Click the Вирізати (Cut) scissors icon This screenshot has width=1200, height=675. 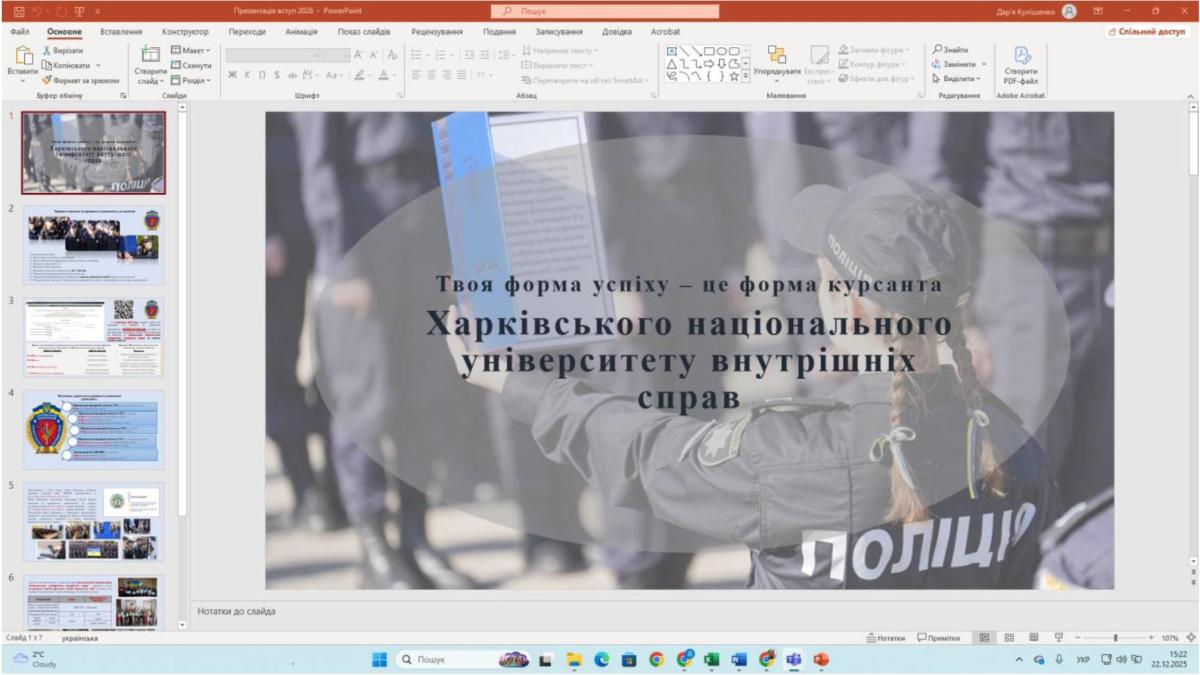pos(46,50)
